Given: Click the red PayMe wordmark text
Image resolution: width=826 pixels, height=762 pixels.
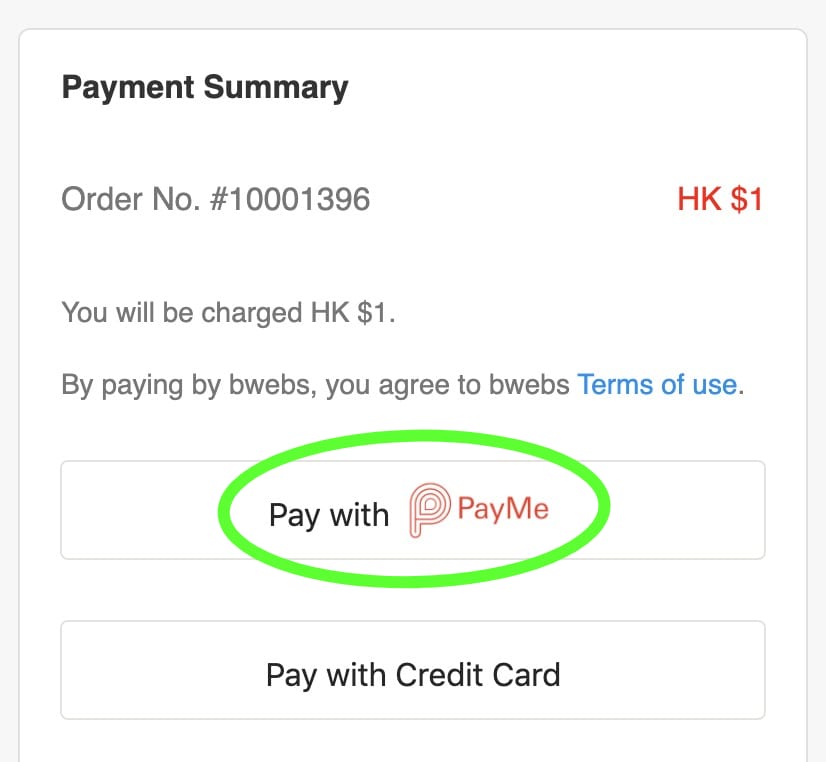Looking at the screenshot, I should click(503, 509).
